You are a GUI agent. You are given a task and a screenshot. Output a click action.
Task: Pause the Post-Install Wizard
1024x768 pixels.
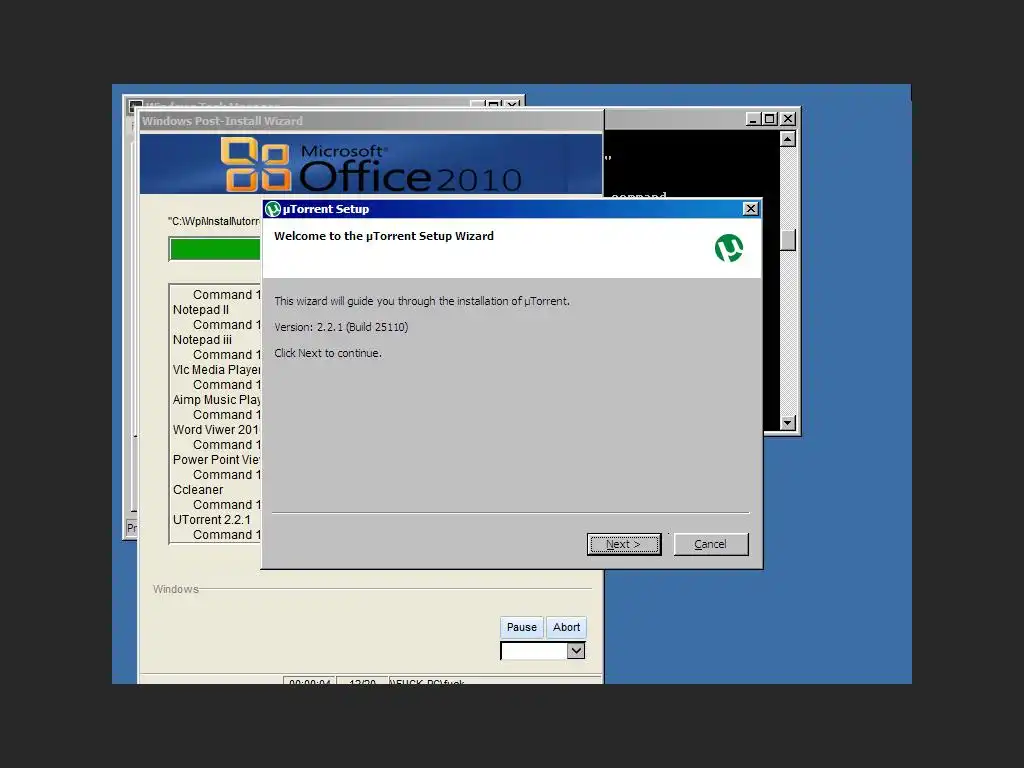coord(522,627)
